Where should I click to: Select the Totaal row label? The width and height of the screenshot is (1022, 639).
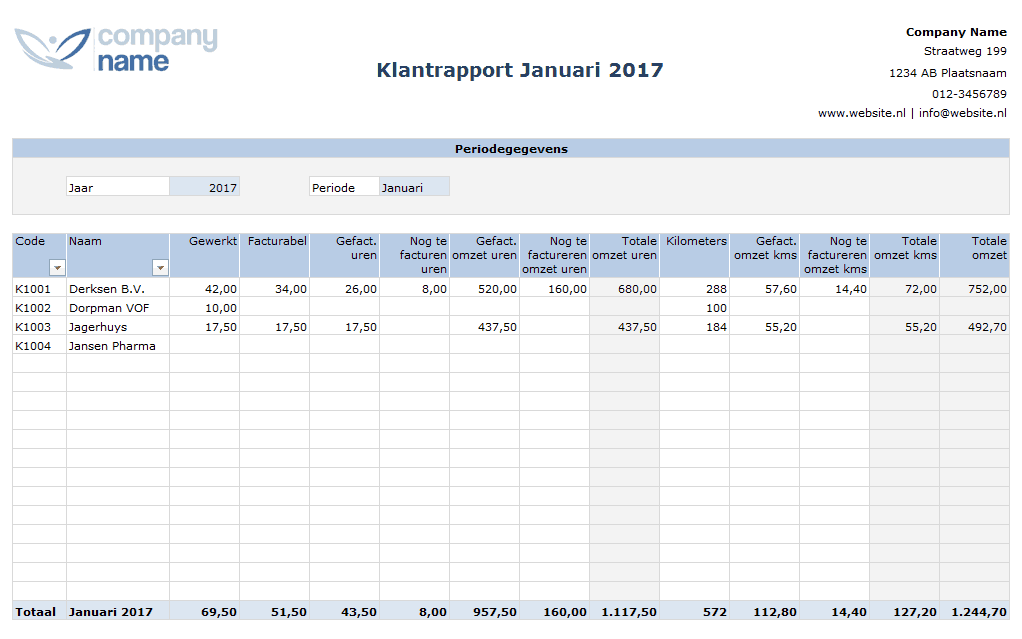35,611
